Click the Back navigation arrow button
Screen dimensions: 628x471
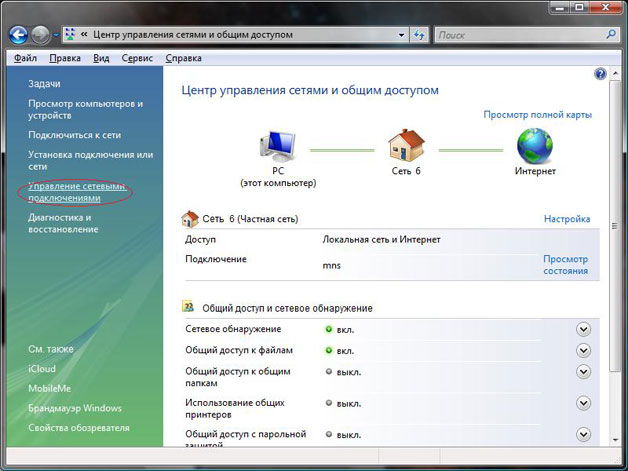tap(17, 36)
